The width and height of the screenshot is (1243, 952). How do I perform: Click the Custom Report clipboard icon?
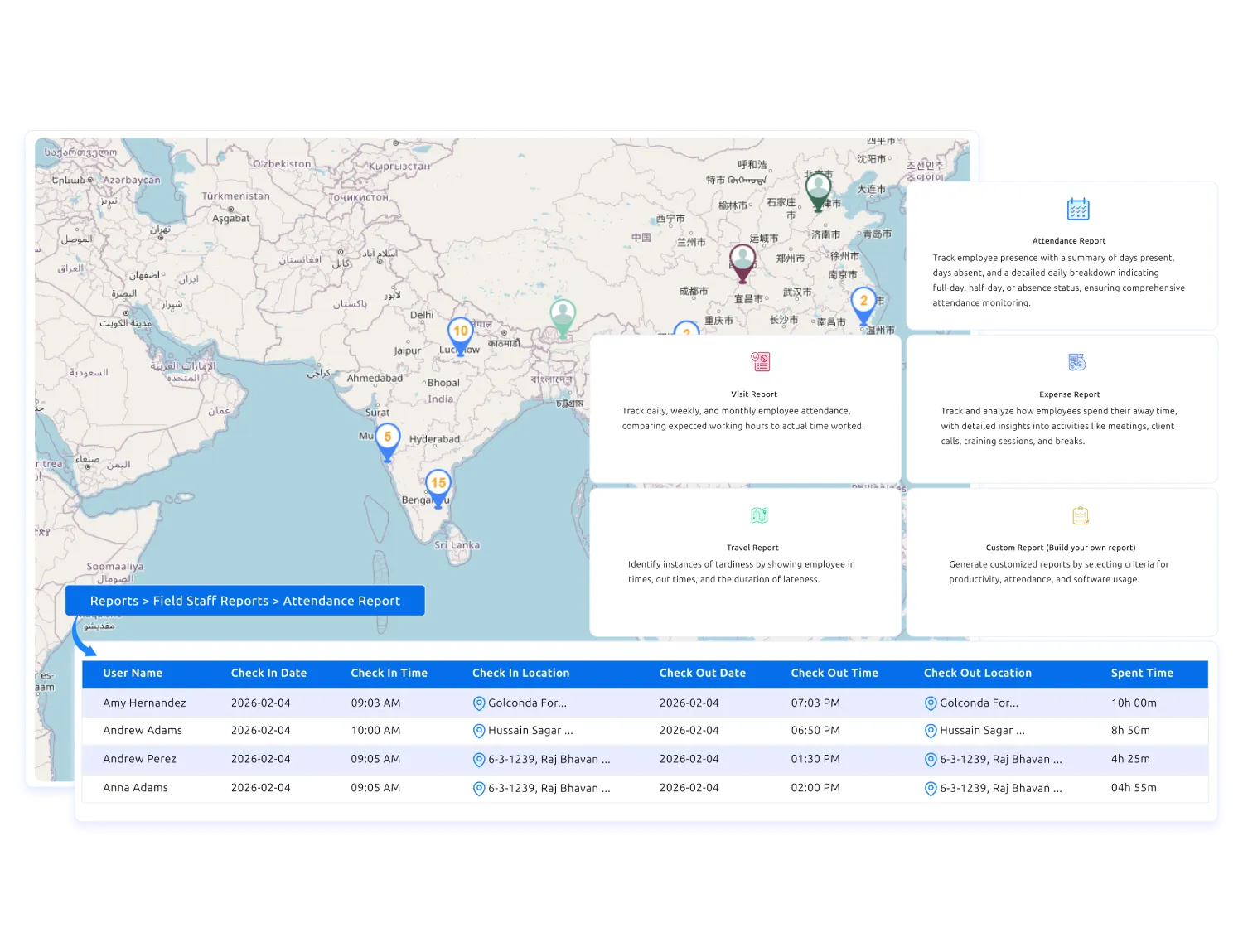point(1080,515)
